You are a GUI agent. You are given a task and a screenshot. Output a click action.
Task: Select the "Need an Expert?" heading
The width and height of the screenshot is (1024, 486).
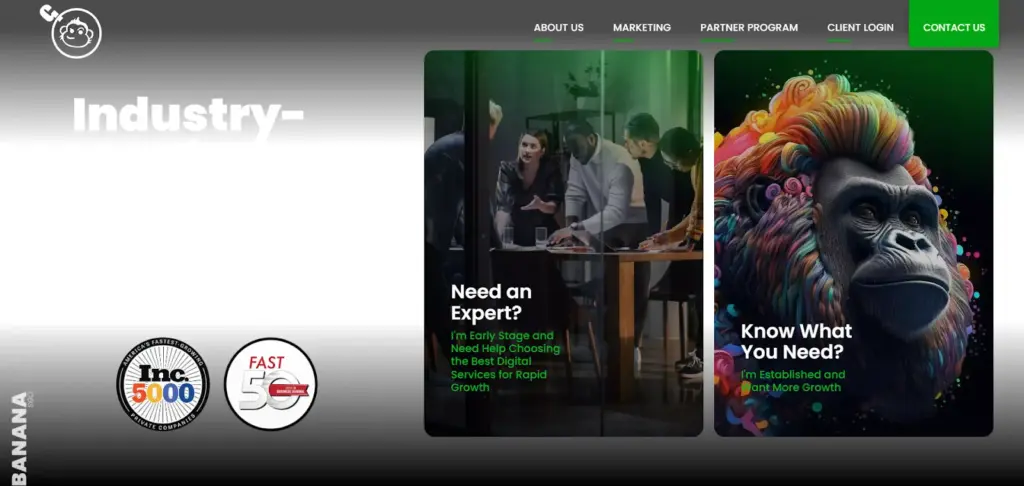(491, 302)
